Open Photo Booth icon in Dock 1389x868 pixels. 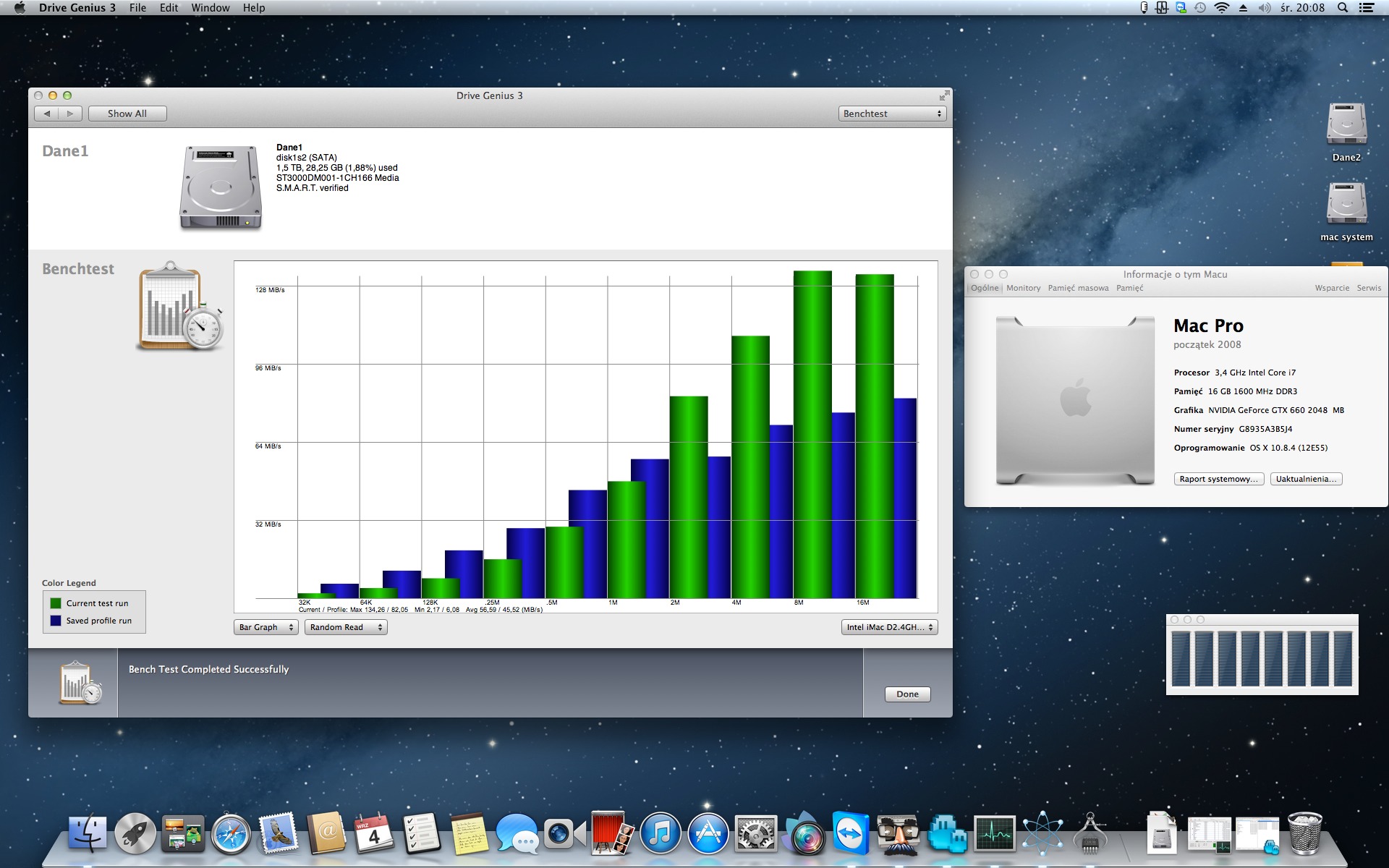coord(613,833)
